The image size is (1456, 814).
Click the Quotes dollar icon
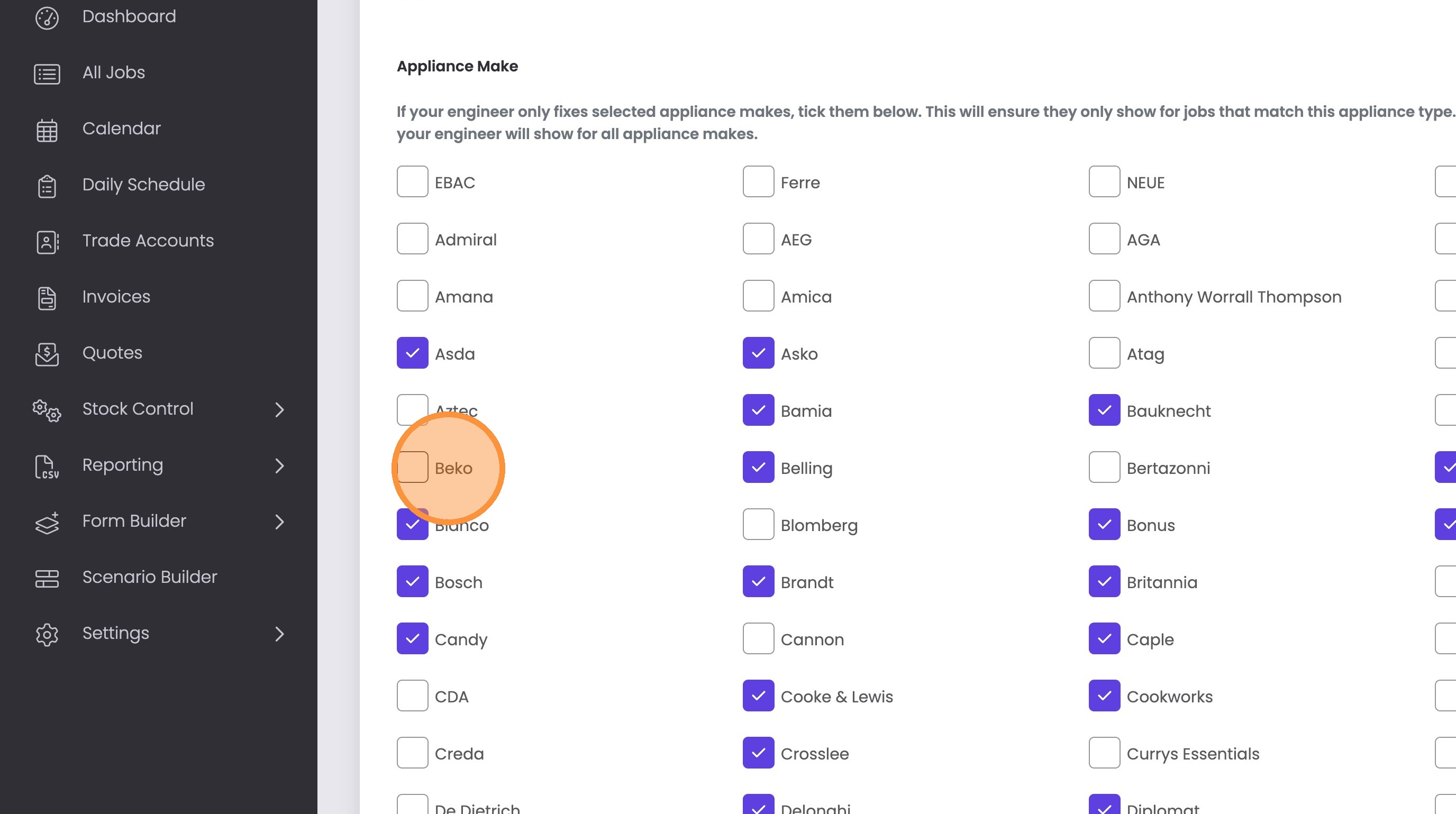(x=47, y=354)
